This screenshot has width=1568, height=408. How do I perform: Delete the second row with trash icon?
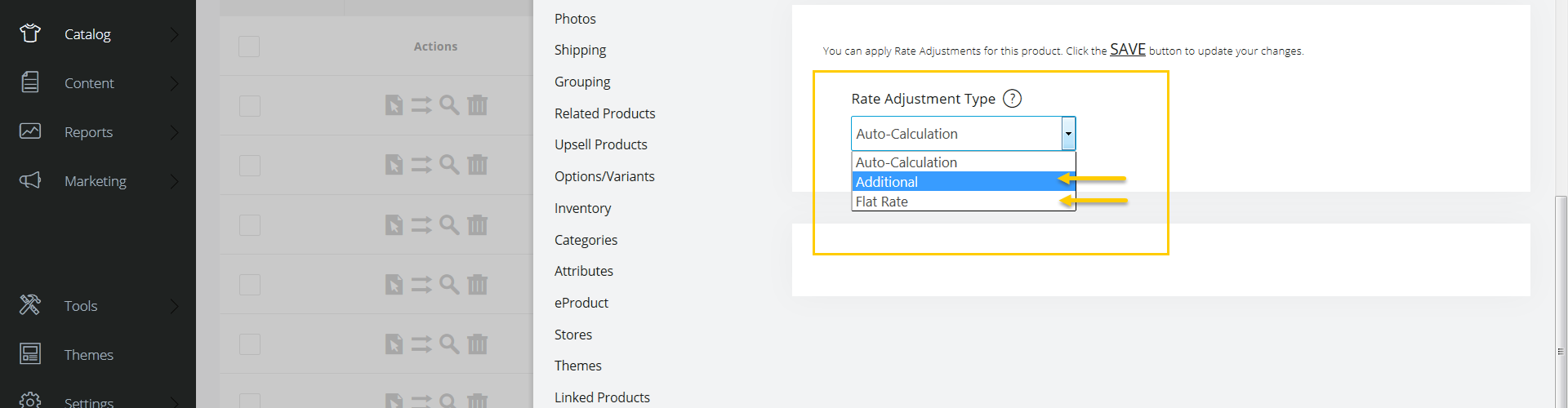coord(477,164)
